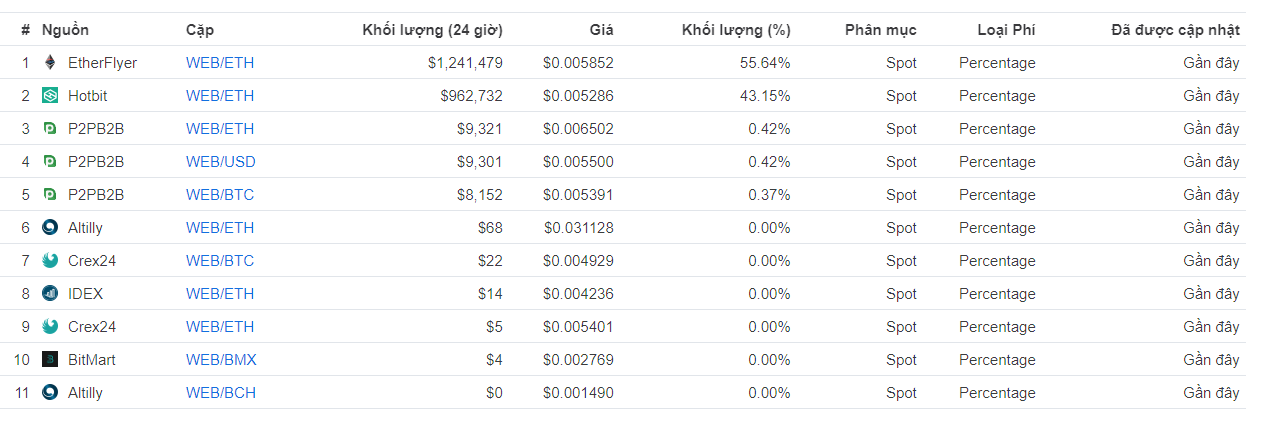Screen dimensions: 1276x435
Task: Click the BitMart exchange icon
Action: pyautogui.click(x=50, y=360)
